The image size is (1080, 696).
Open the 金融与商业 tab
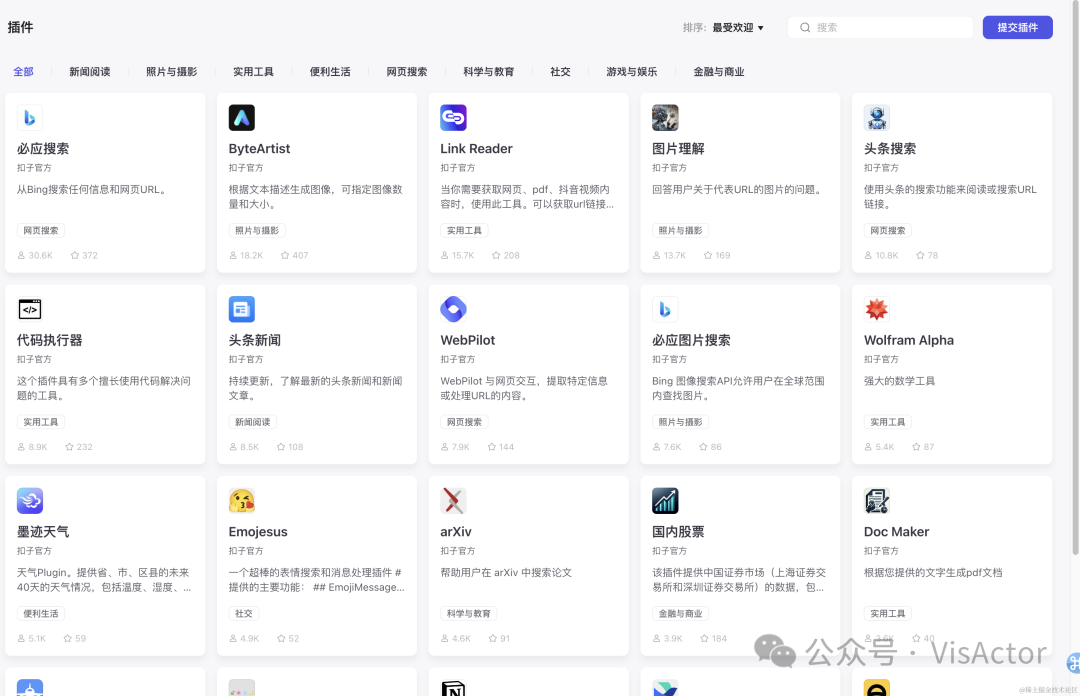pyautogui.click(x=718, y=72)
